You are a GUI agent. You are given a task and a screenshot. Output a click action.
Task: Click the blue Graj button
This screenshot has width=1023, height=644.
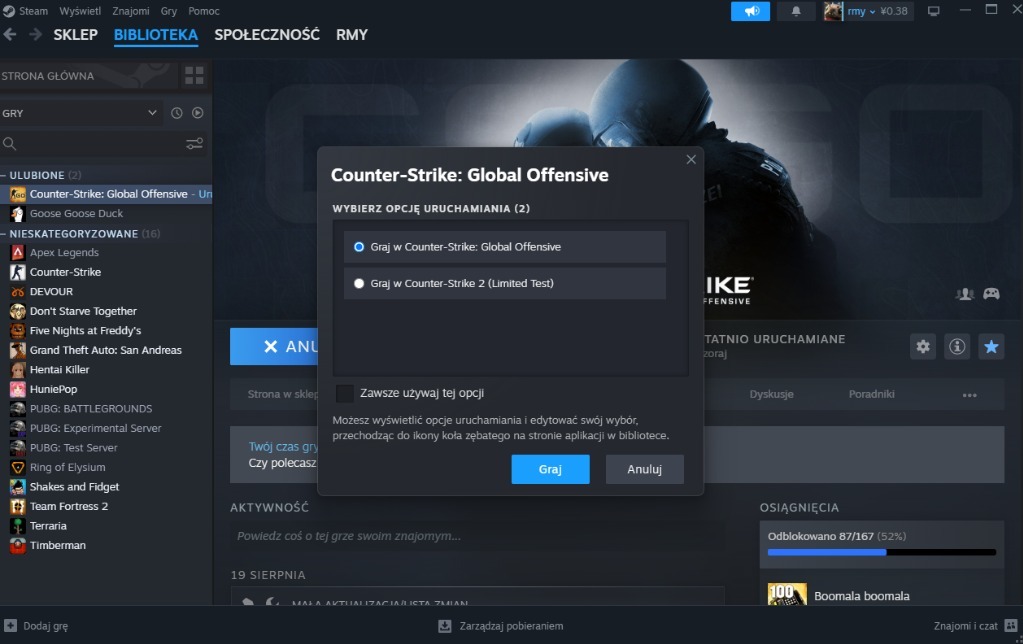(550, 469)
